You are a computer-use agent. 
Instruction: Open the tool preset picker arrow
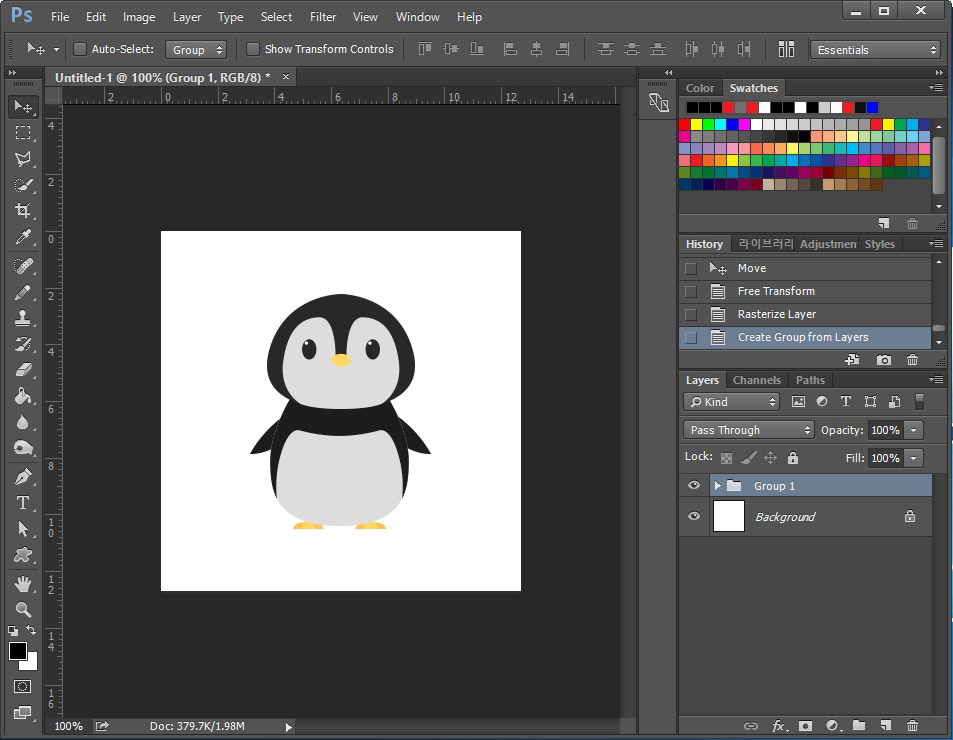point(57,49)
